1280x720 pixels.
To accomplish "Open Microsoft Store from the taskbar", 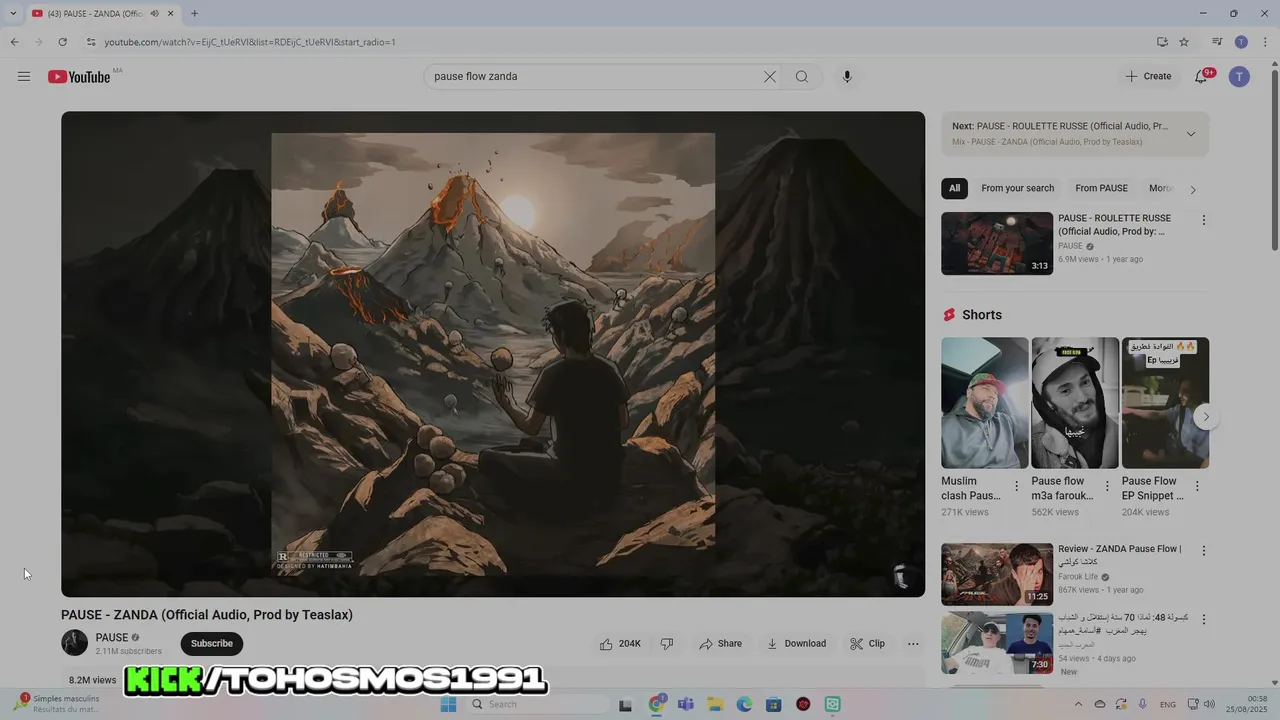I will [x=773, y=704].
